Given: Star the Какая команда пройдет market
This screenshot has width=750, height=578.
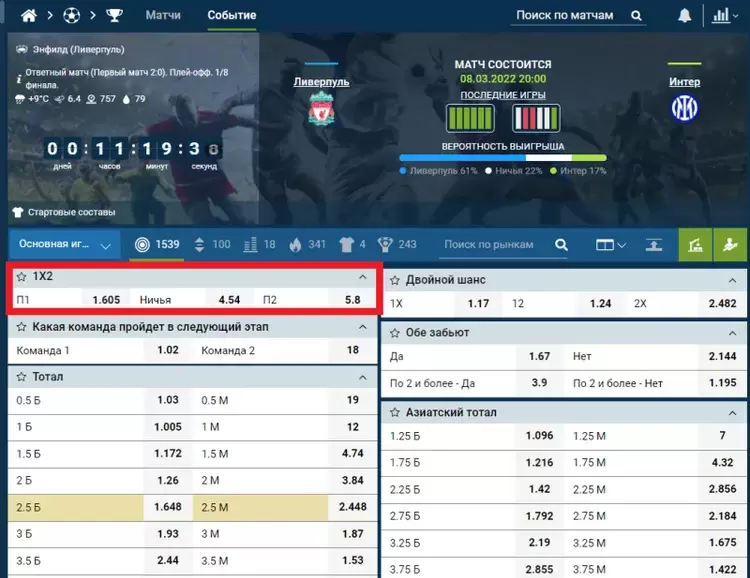Looking at the screenshot, I should (22, 327).
